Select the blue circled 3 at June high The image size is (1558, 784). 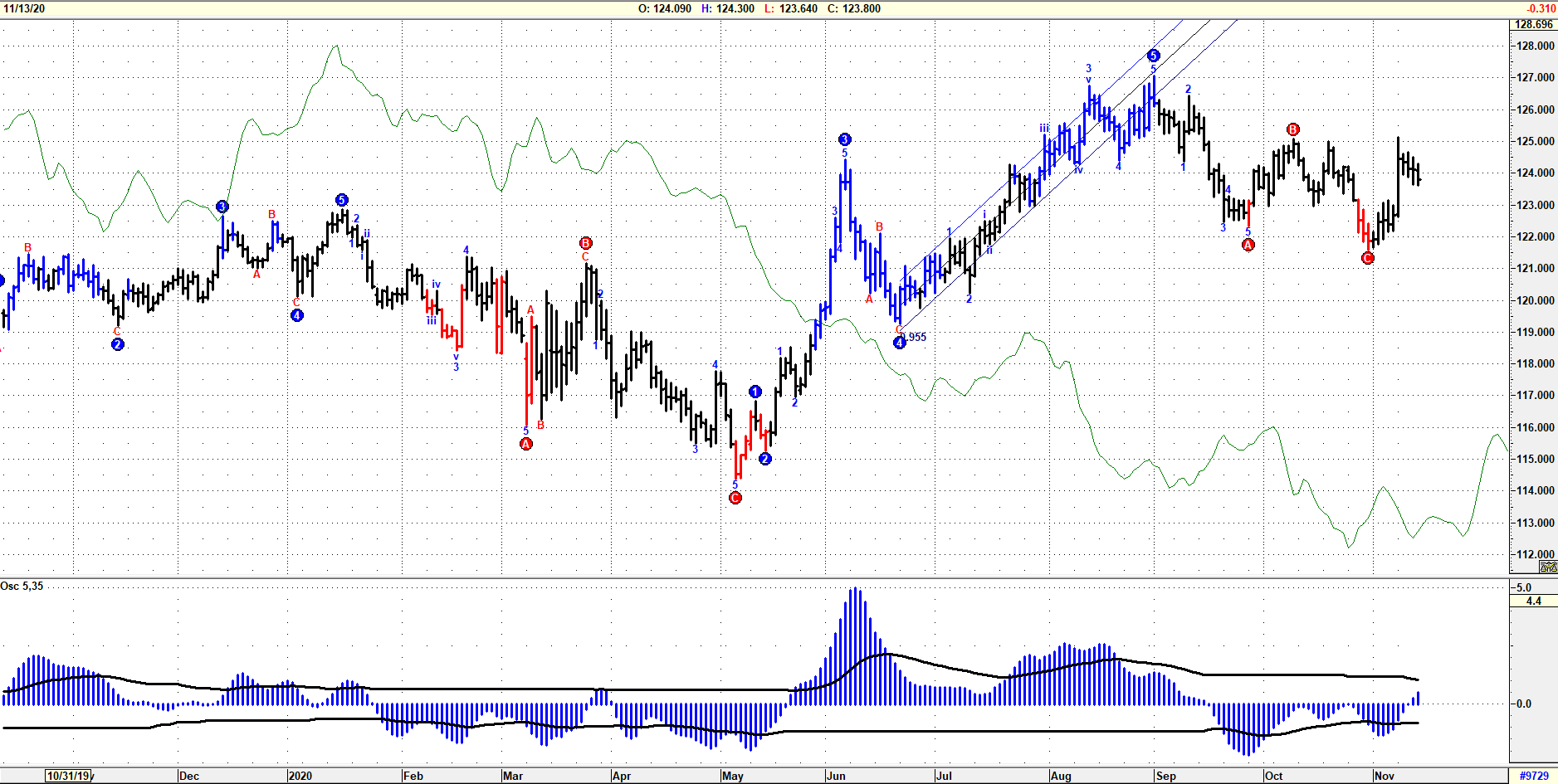pyautogui.click(x=844, y=139)
